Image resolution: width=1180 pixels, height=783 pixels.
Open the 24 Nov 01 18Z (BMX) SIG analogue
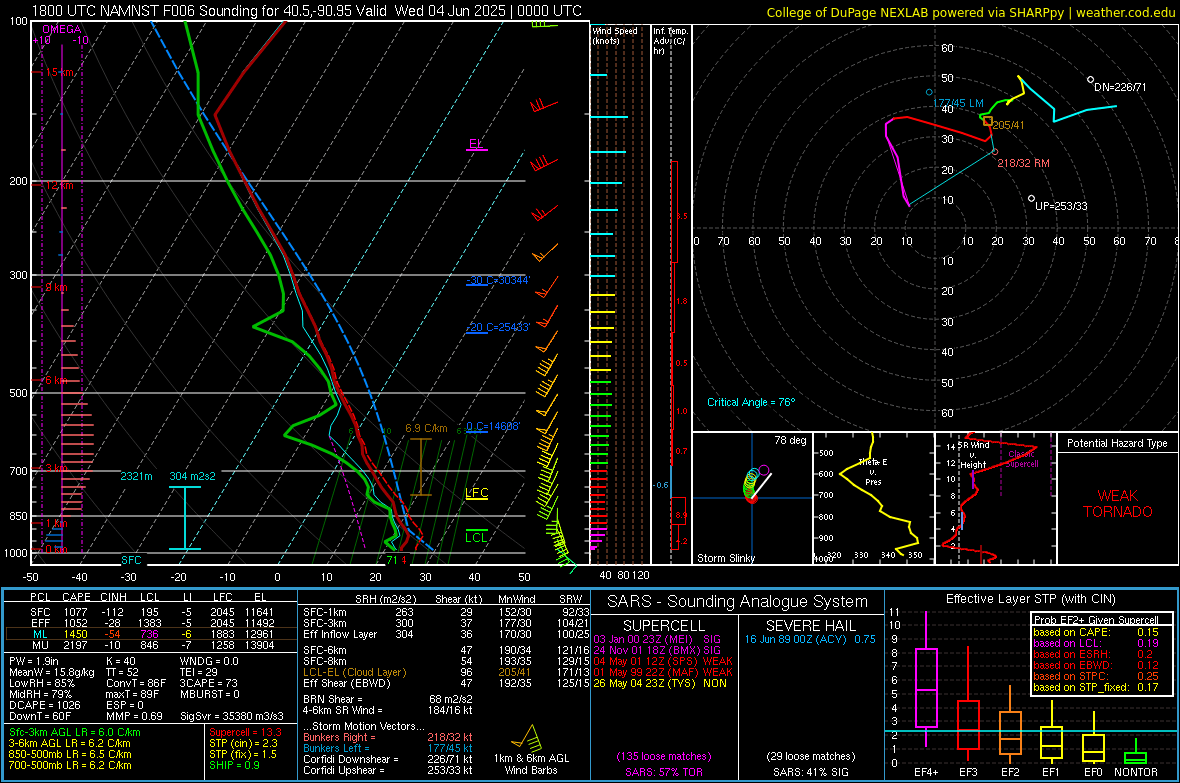pyautogui.click(x=657, y=650)
